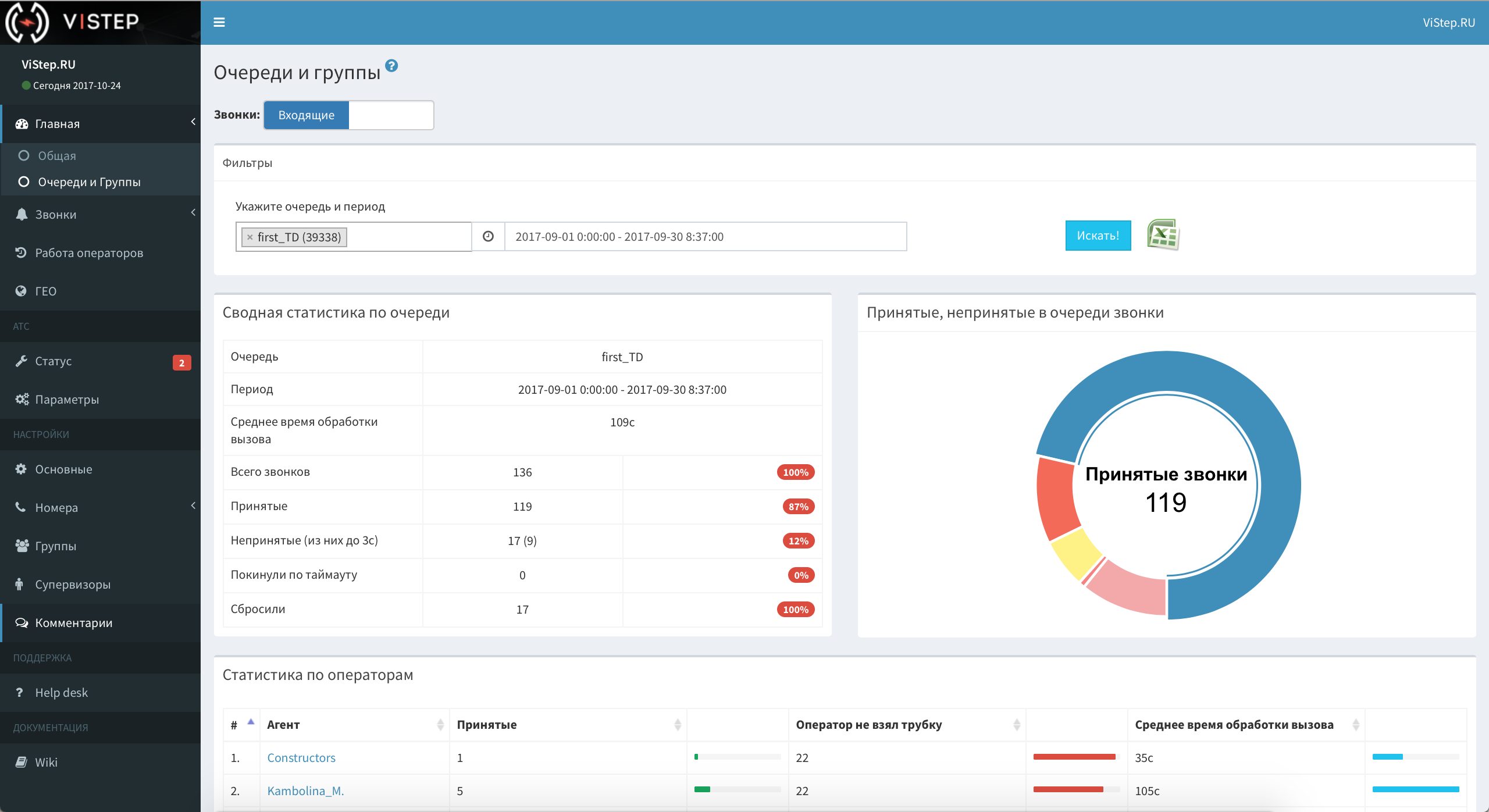The width and height of the screenshot is (1489, 812).
Task: Click the Супервизоры person icon
Action: (x=19, y=585)
